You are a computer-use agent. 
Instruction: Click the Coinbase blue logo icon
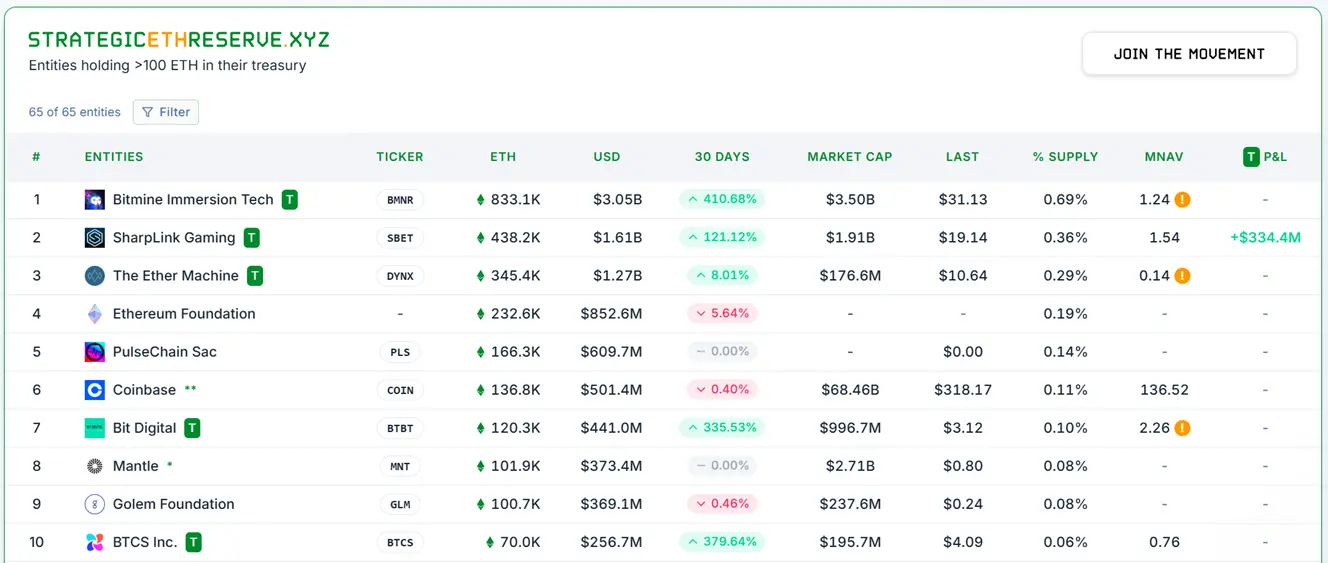(x=94, y=390)
